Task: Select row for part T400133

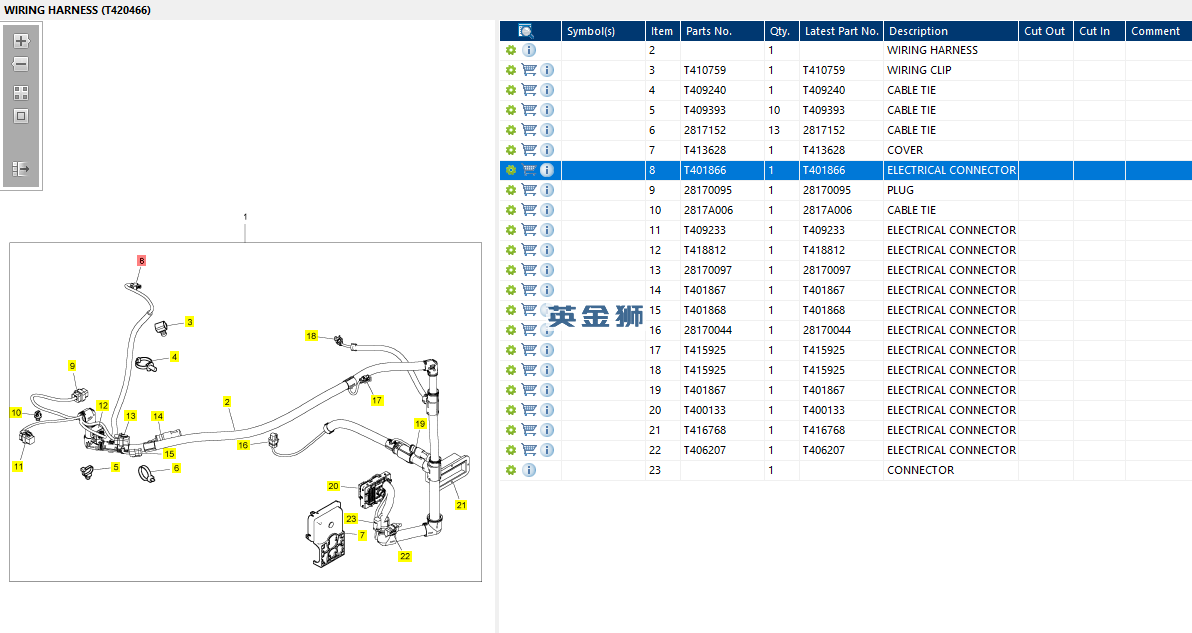Action: 845,410
